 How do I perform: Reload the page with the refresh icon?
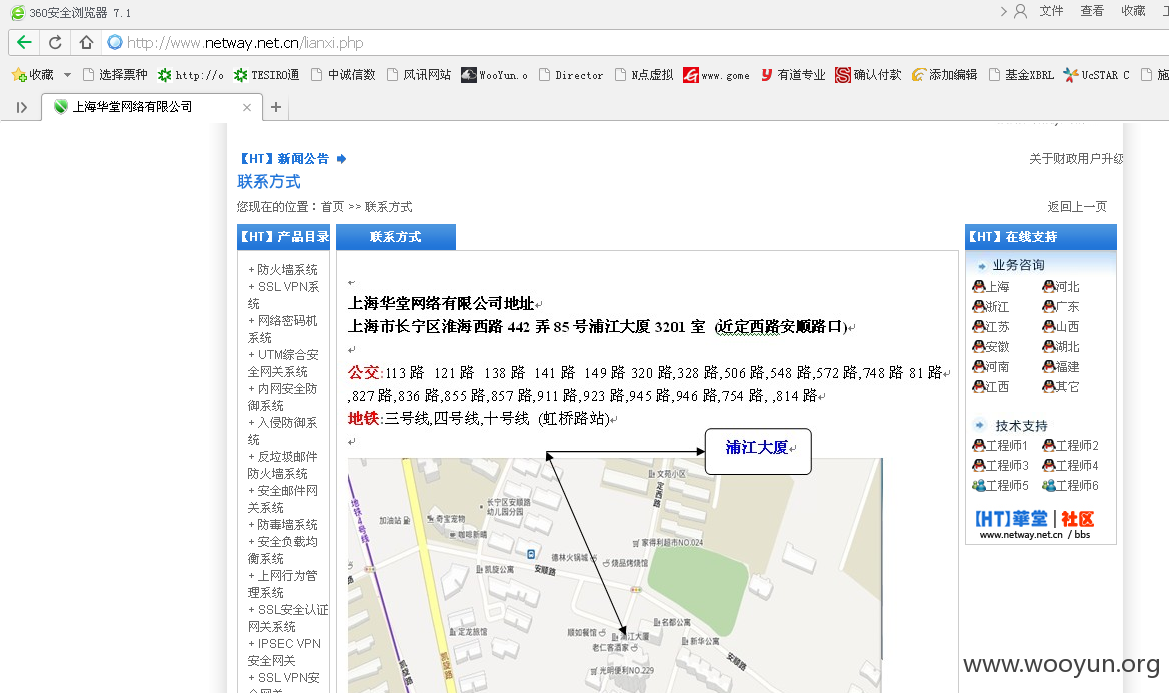[x=55, y=42]
